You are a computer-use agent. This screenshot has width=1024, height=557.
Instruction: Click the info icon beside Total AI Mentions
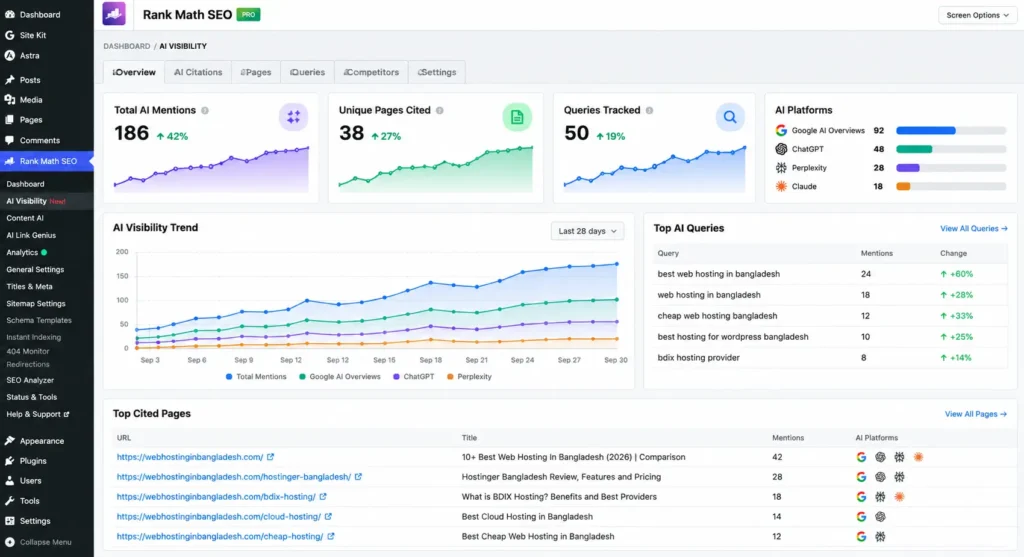coord(205,110)
